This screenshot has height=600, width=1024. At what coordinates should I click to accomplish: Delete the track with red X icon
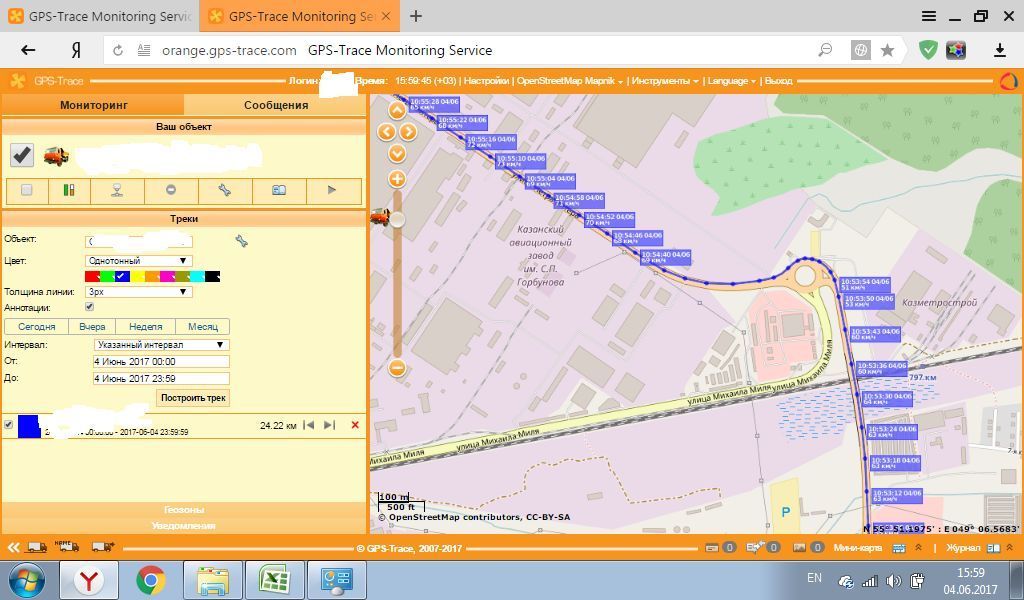click(x=354, y=425)
